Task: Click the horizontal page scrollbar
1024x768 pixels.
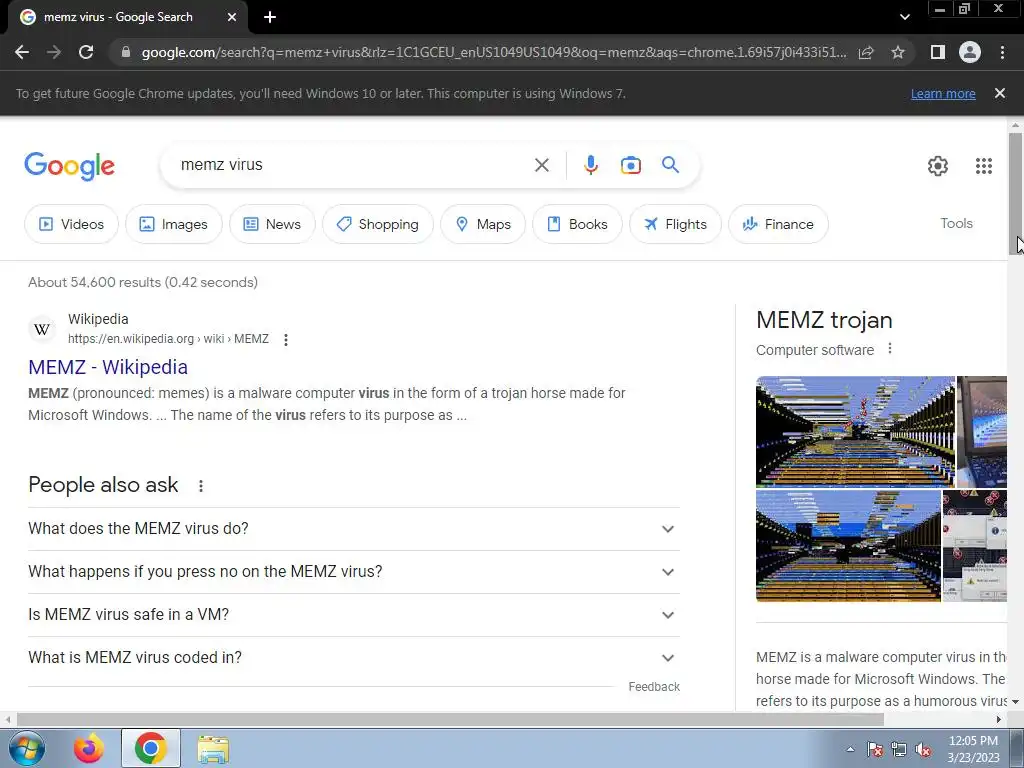Action: tap(451, 720)
